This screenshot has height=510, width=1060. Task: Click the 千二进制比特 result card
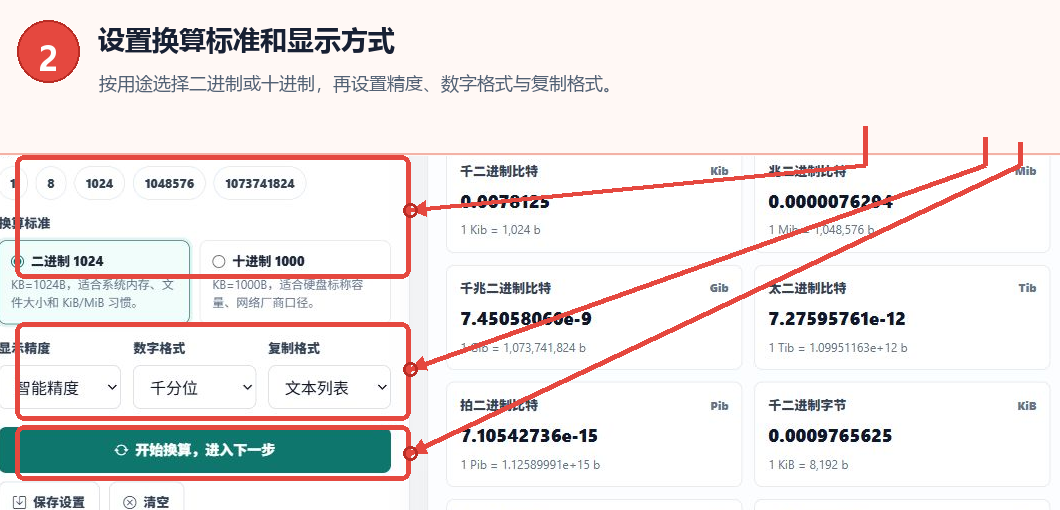594,203
